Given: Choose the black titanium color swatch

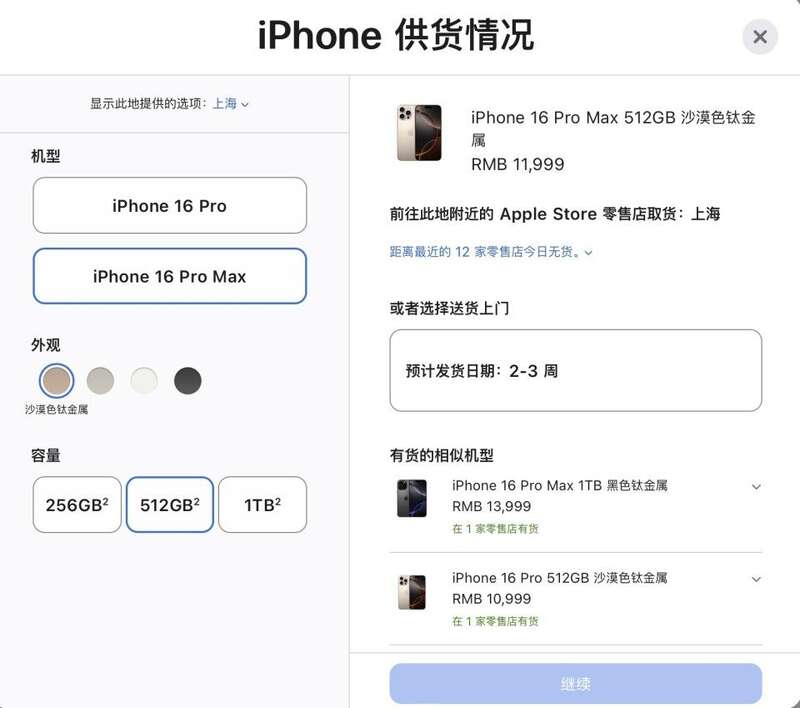Looking at the screenshot, I should pyautogui.click(x=188, y=381).
